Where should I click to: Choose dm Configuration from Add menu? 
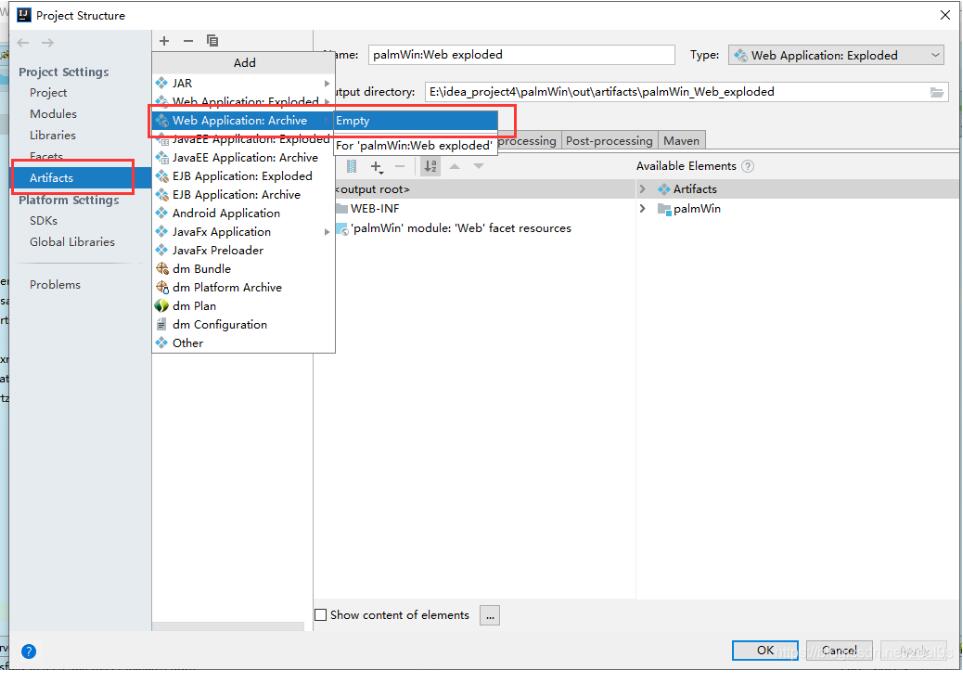tap(243, 325)
